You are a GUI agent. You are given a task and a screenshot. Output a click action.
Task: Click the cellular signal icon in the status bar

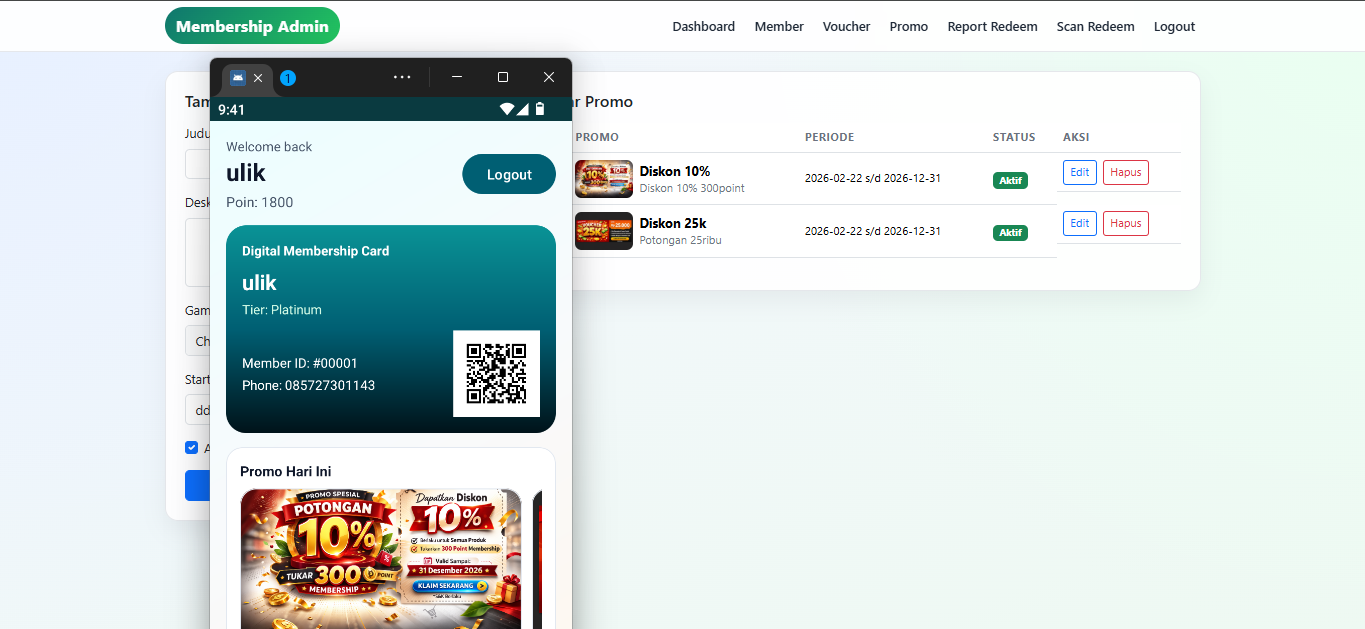coord(523,108)
